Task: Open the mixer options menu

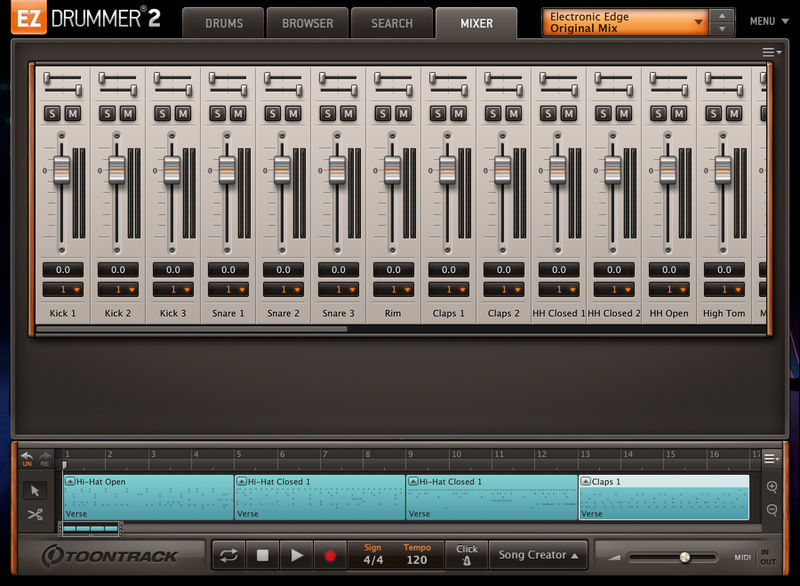Action: [x=771, y=52]
